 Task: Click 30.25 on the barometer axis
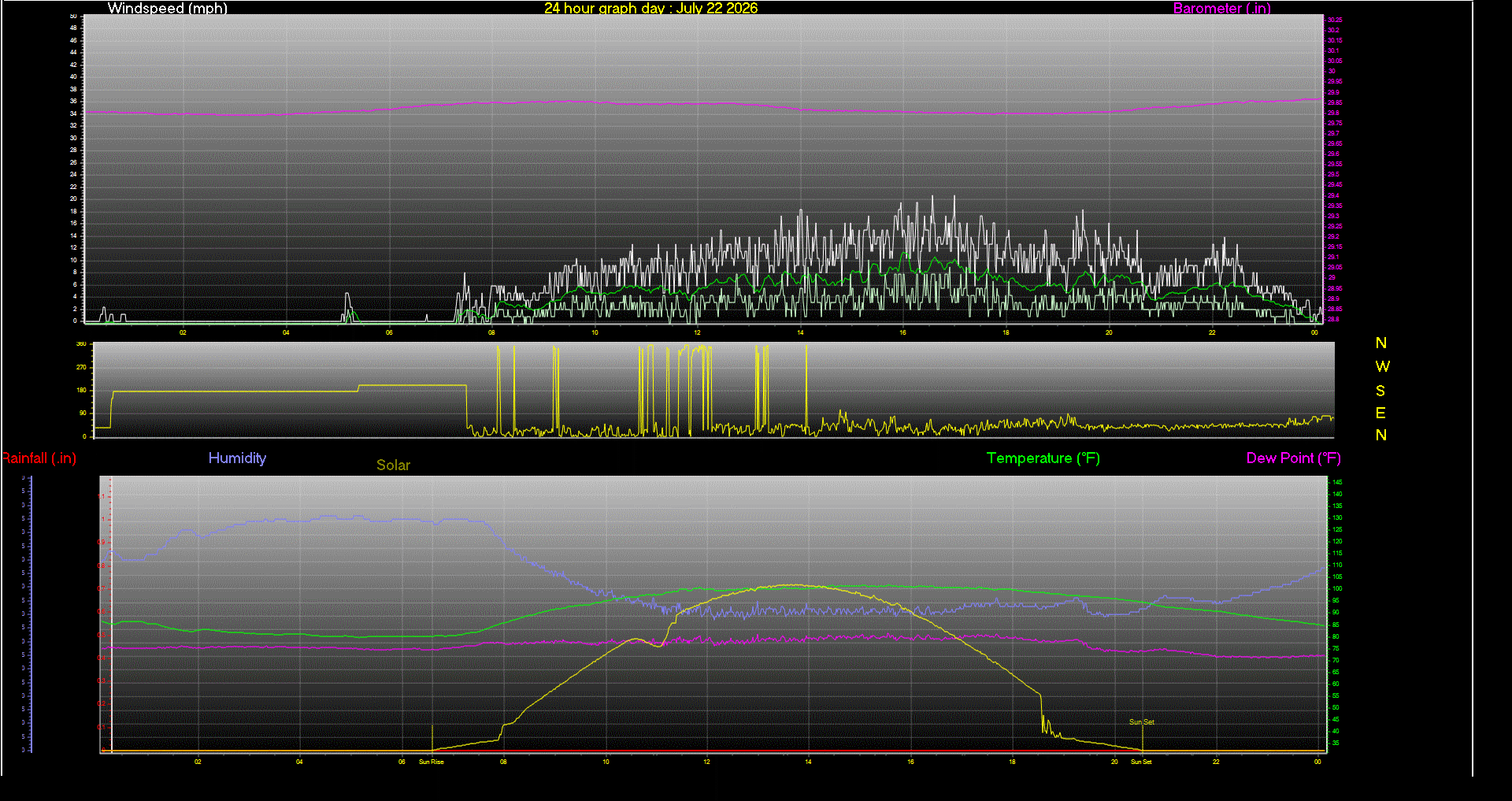(x=1335, y=20)
